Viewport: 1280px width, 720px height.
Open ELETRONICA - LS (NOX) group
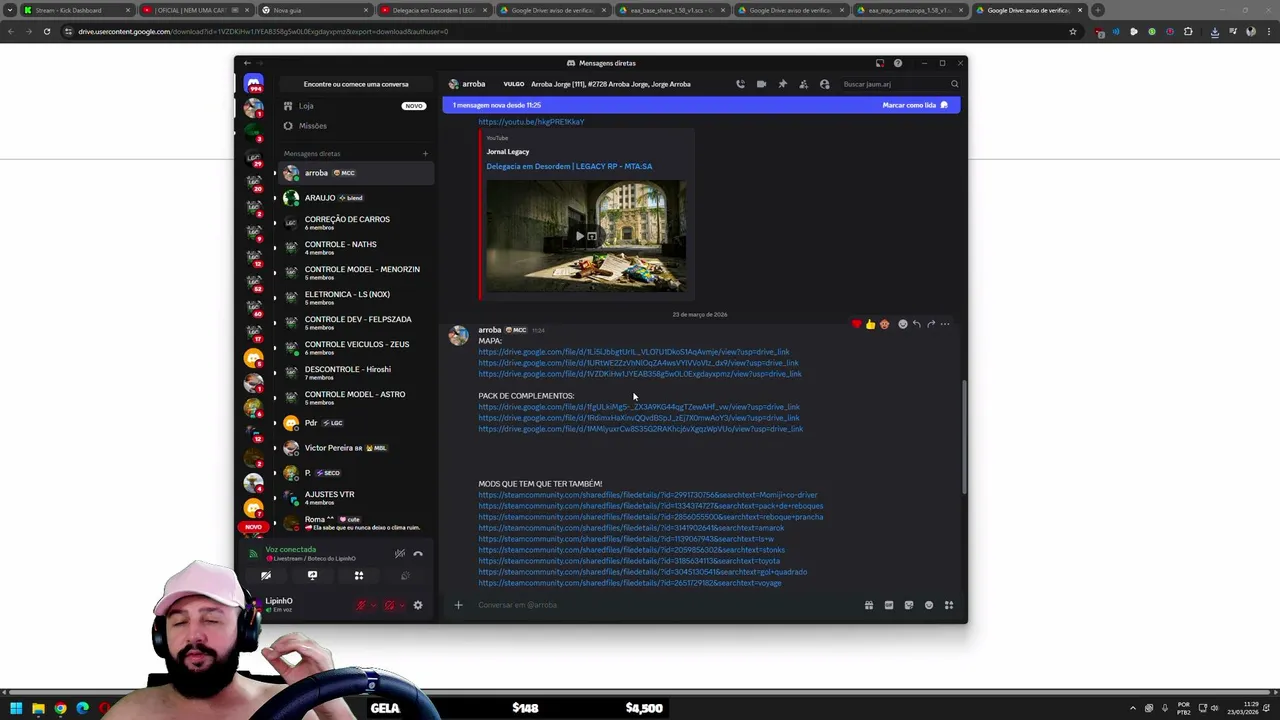point(356,298)
